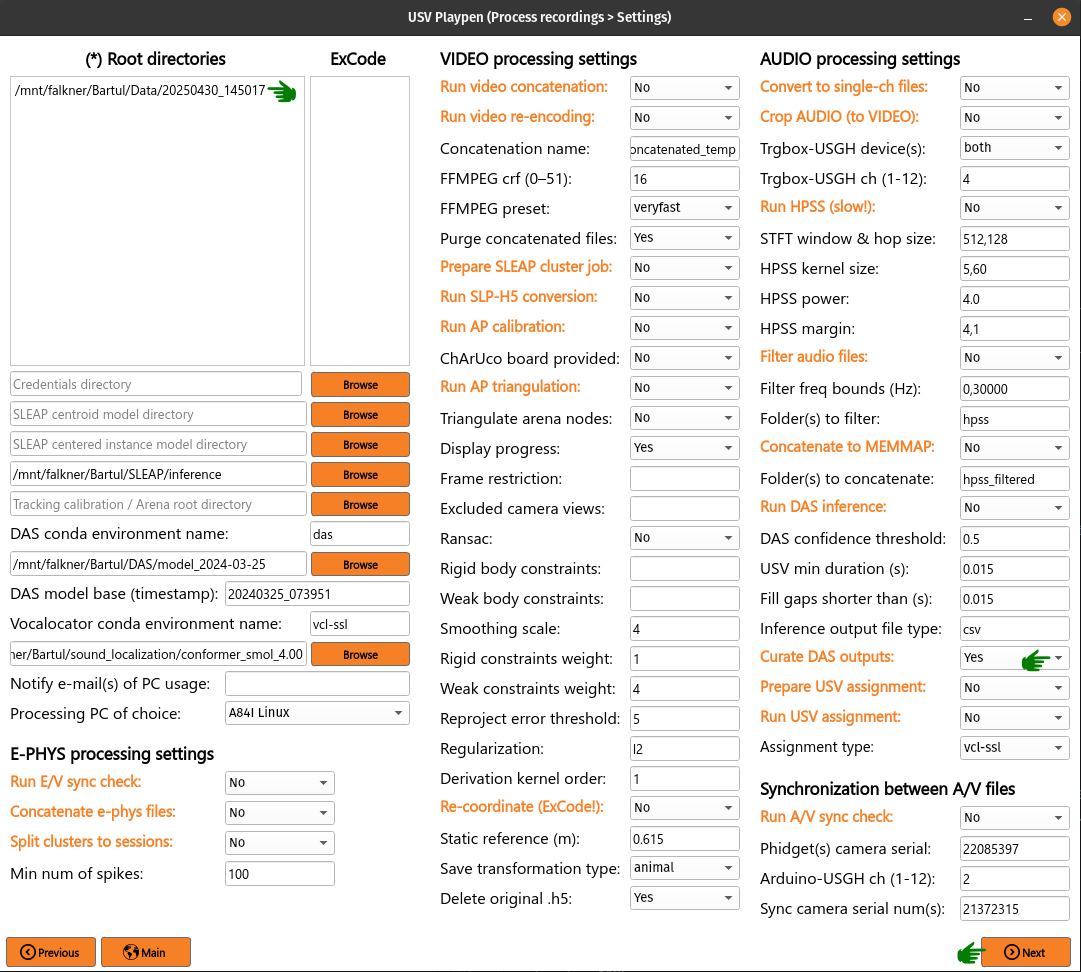The image size is (1081, 972).
Task: Open Run HPSS (slow!) dropdown
Action: pos(1014,207)
